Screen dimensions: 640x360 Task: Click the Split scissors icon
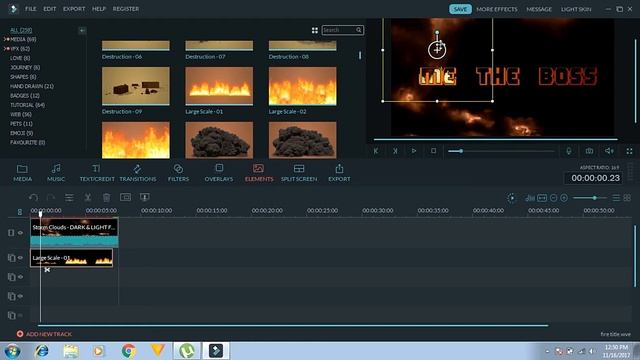tap(88, 198)
